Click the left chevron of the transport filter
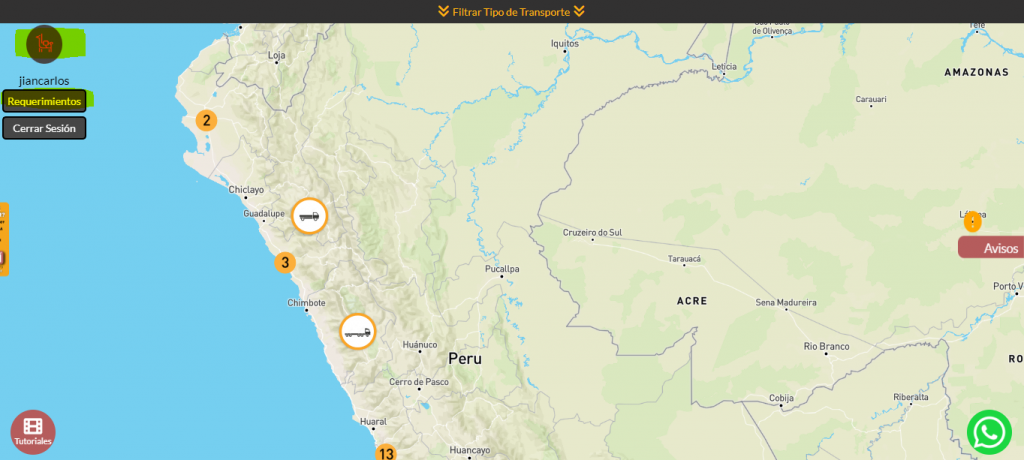The height and width of the screenshot is (460, 1024). (x=443, y=12)
